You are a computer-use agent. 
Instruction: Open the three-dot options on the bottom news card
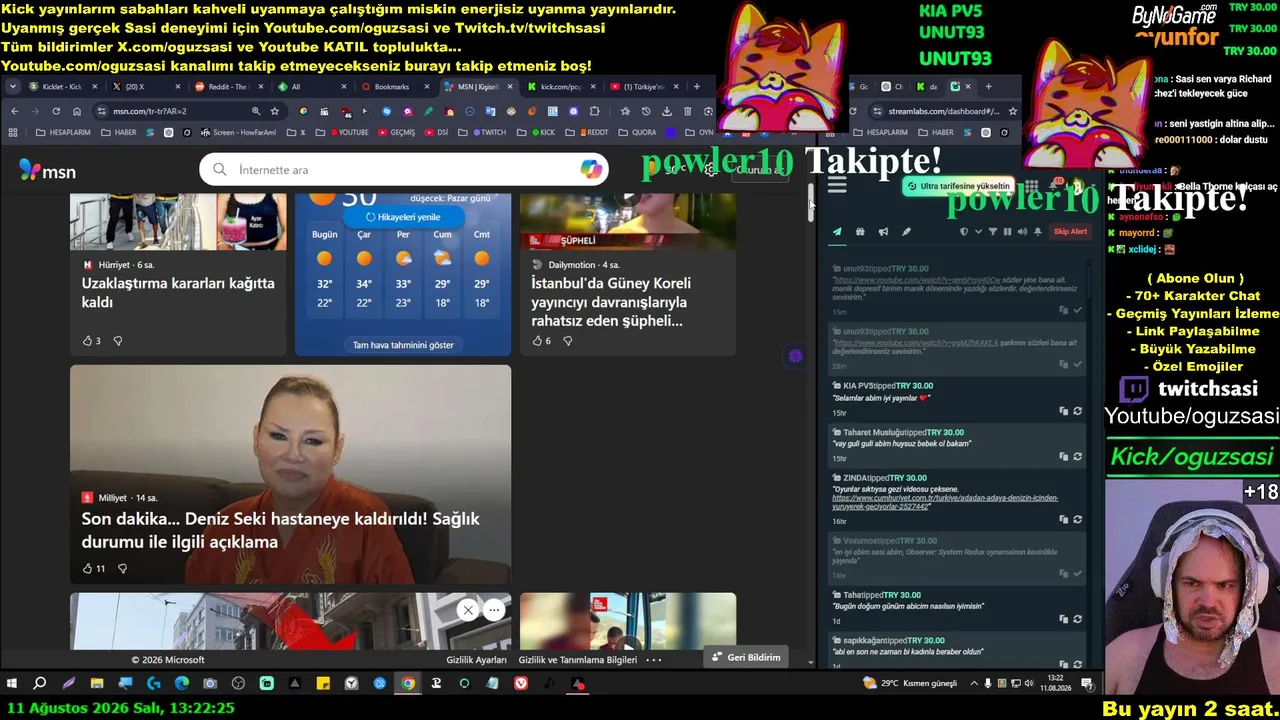point(494,610)
